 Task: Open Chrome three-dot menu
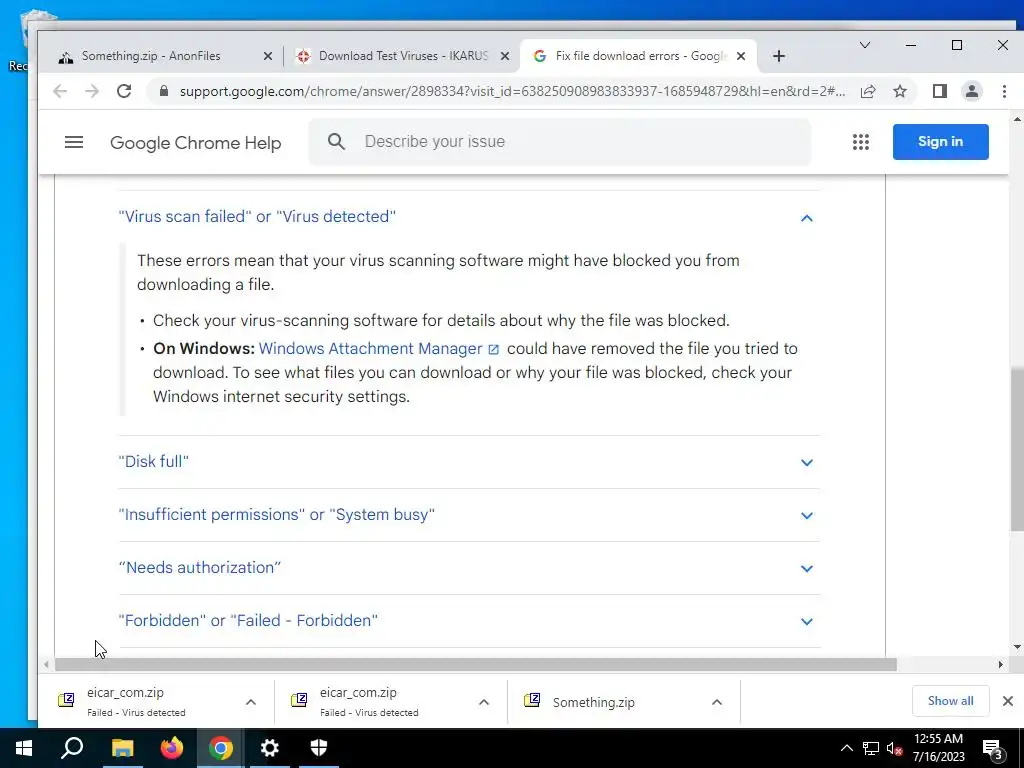1004,91
